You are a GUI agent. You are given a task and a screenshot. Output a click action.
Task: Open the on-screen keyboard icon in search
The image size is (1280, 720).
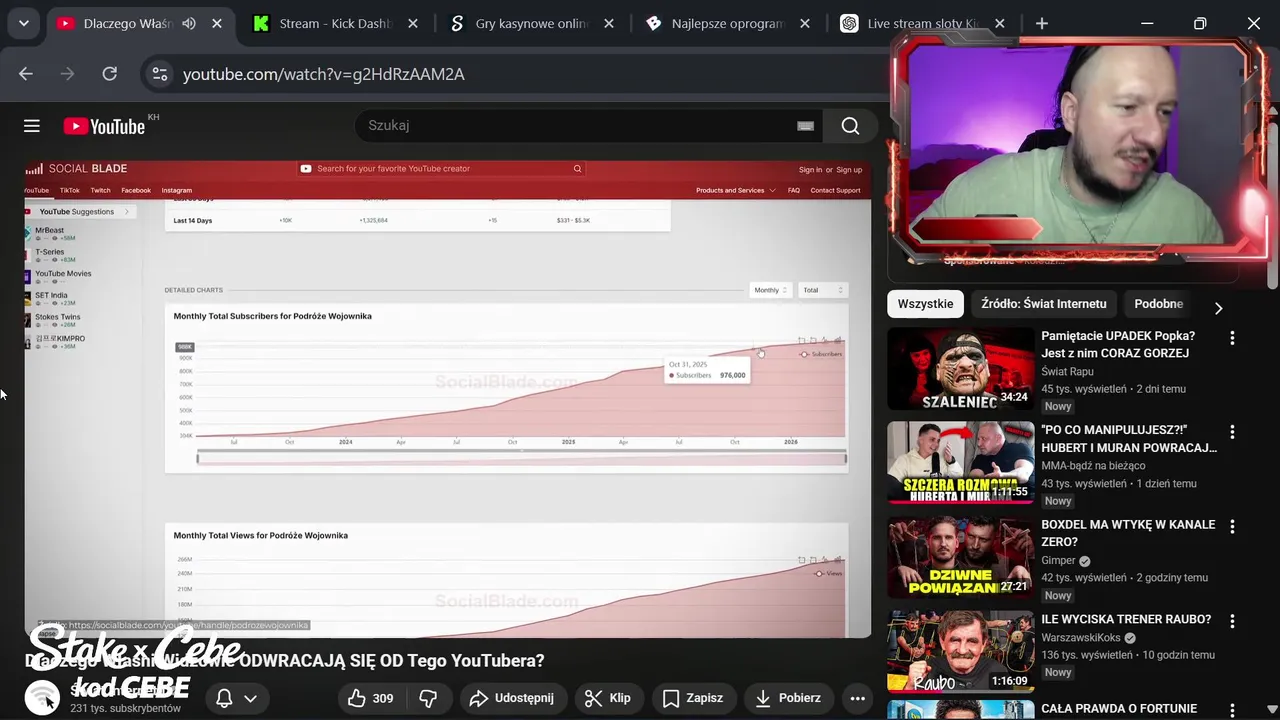[x=805, y=126]
